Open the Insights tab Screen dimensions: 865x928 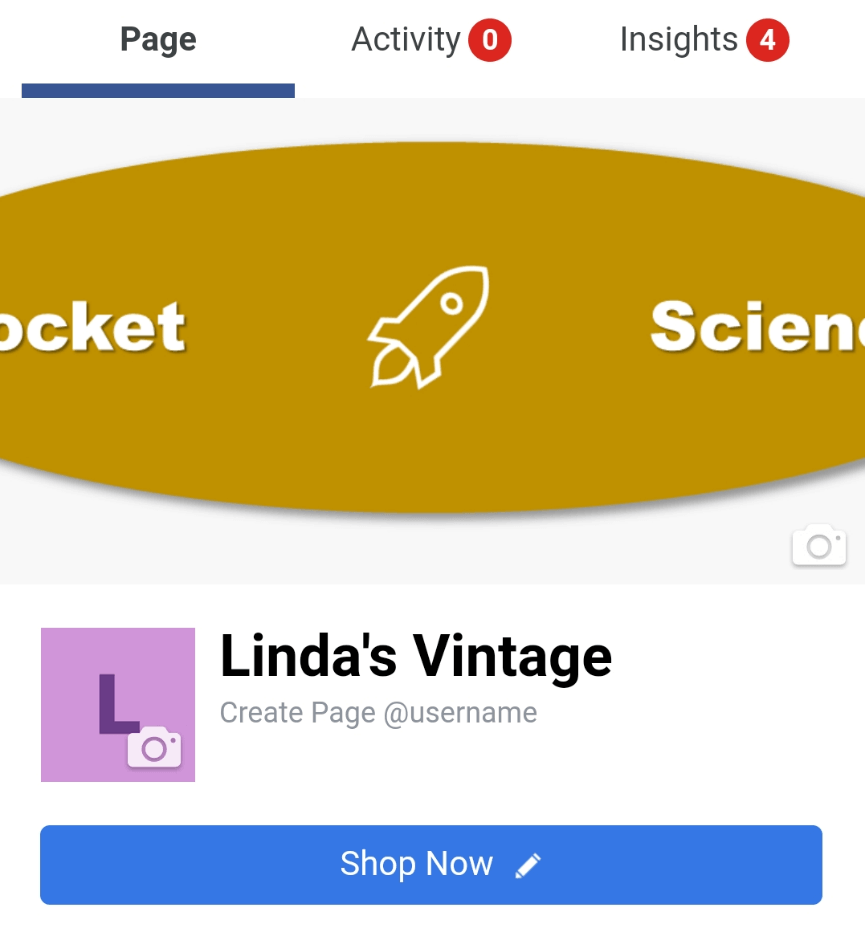pos(678,41)
